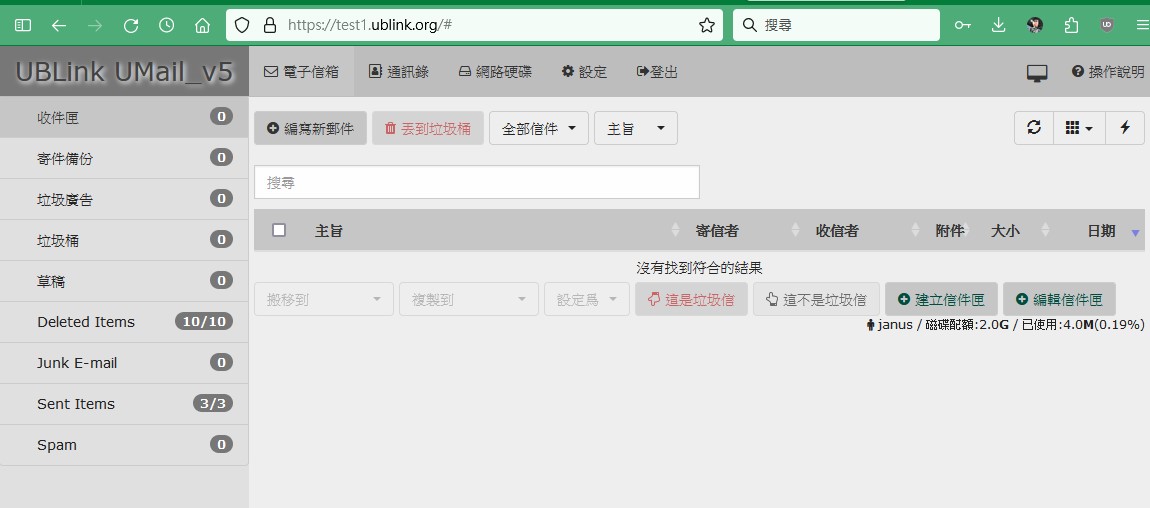Viewport: 1150px width, 508px height.
Task: Expand the 主旨 search field dropdown
Action: click(x=635, y=129)
